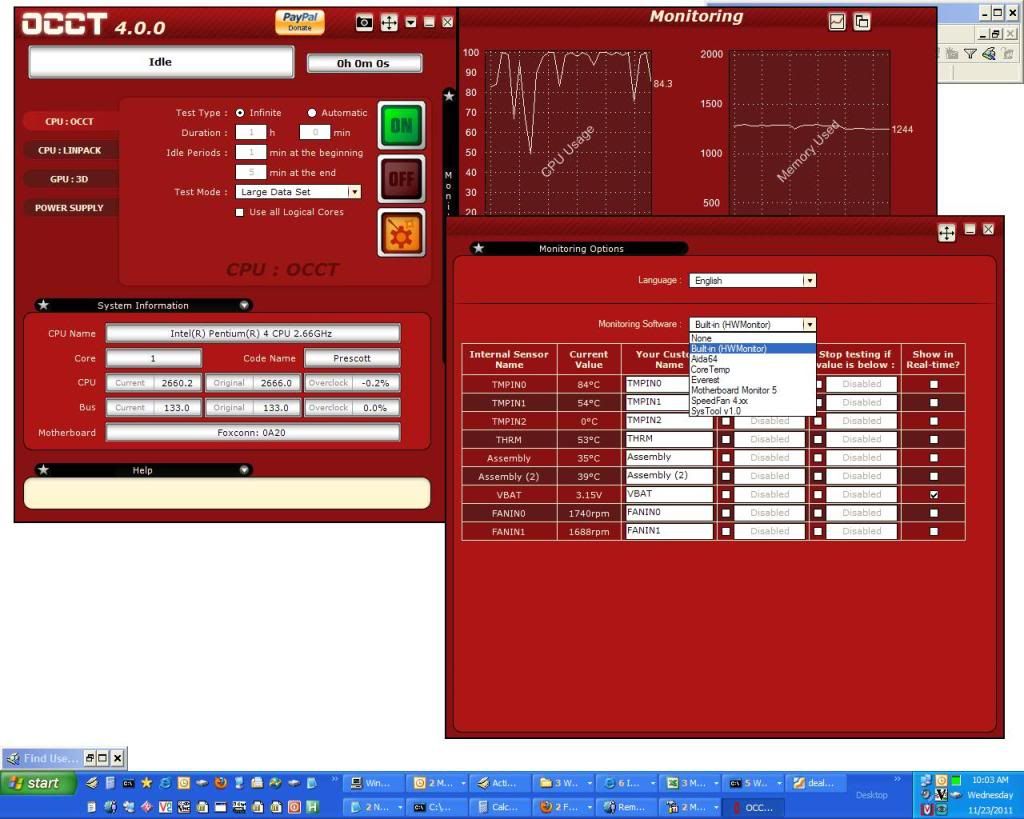The width and height of the screenshot is (1024, 819).
Task: Switch to the CPU : LINPACK tab
Action: (x=69, y=150)
